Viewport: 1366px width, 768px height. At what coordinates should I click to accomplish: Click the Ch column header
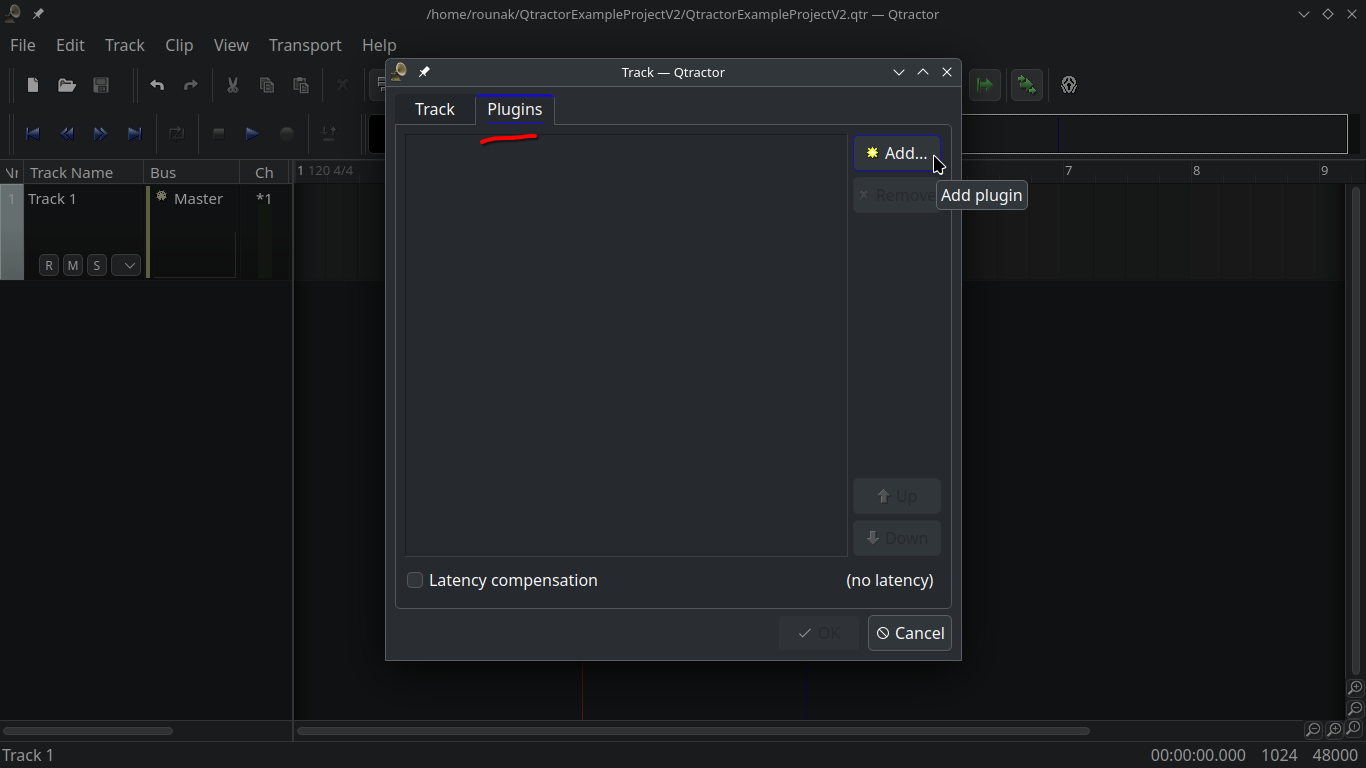coord(265,172)
